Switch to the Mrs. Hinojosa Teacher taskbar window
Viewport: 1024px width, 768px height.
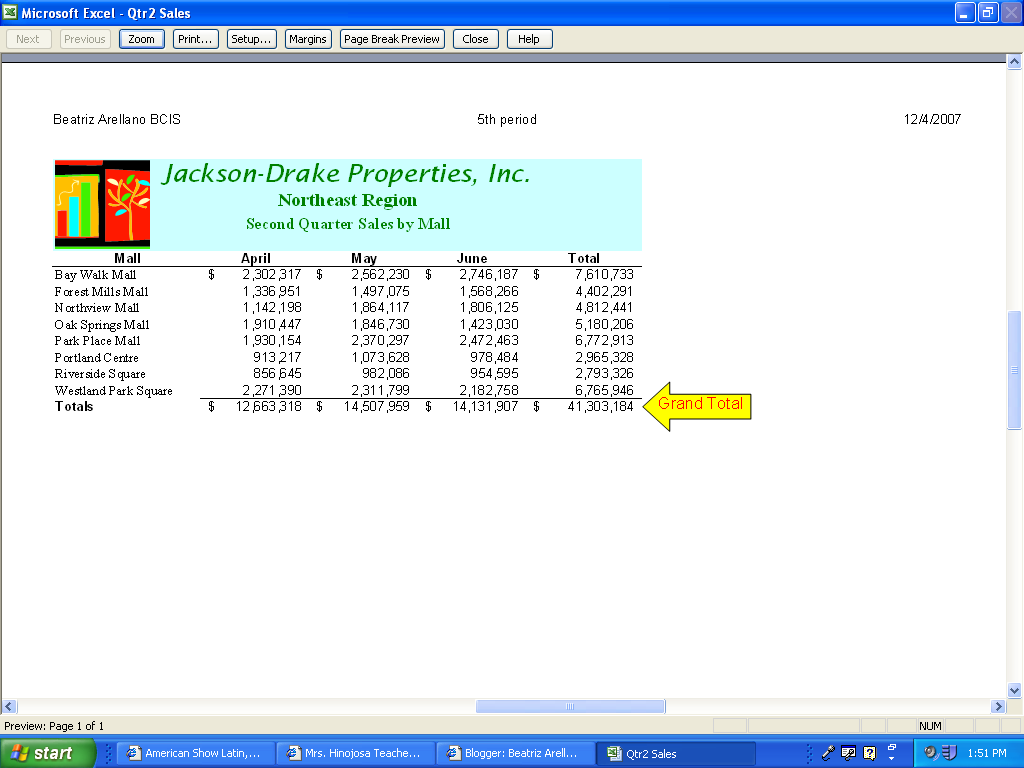[355, 753]
